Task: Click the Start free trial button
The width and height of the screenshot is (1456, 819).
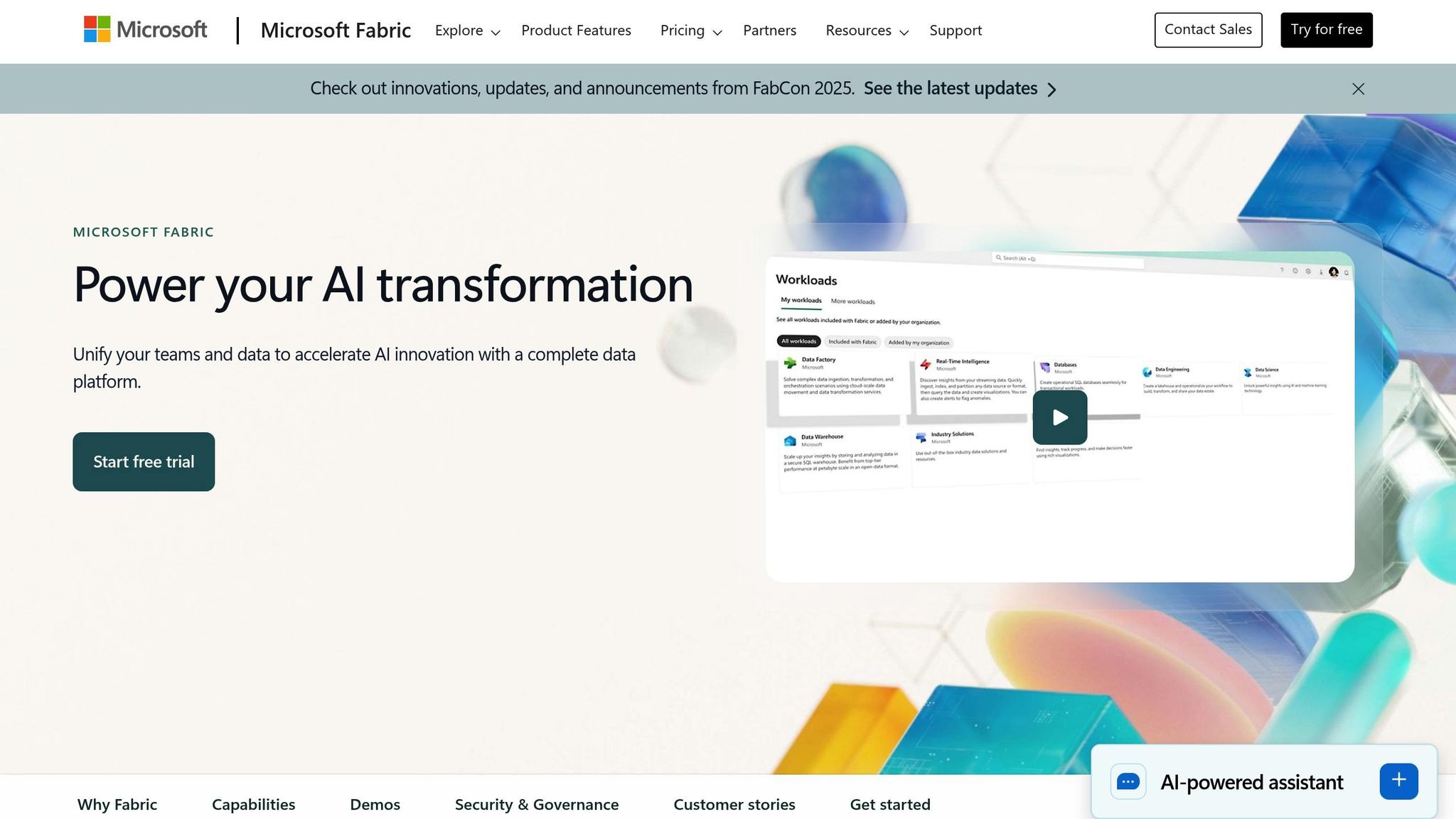Action: point(144,461)
